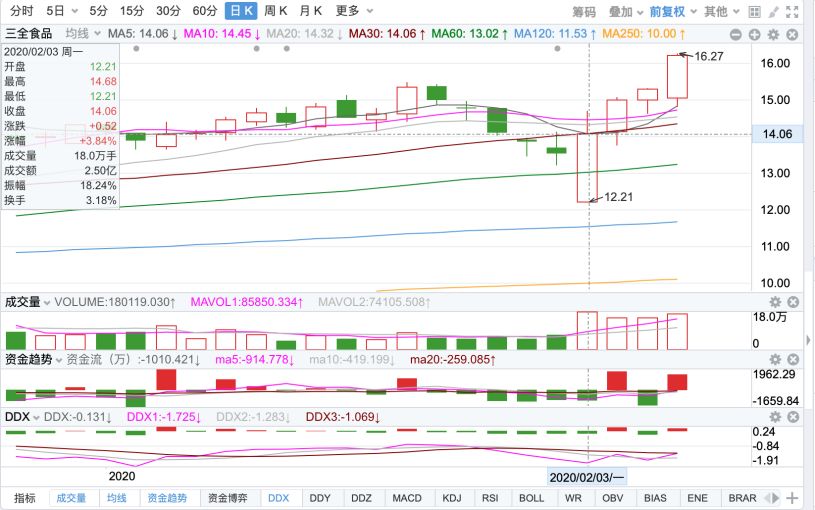Click the zoom-out minus icon on main chart

(x=735, y=35)
